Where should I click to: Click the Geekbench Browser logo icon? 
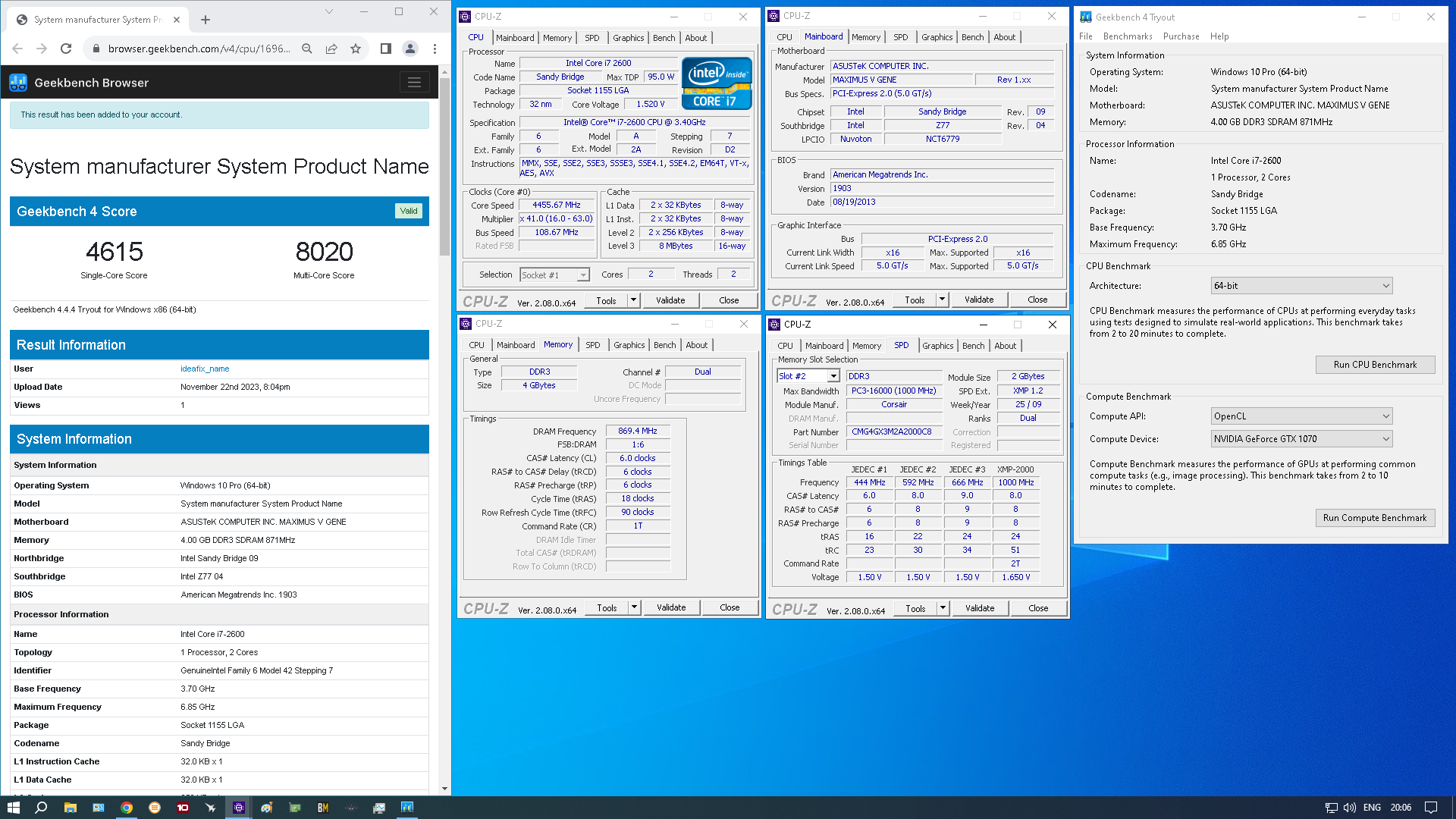click(18, 83)
